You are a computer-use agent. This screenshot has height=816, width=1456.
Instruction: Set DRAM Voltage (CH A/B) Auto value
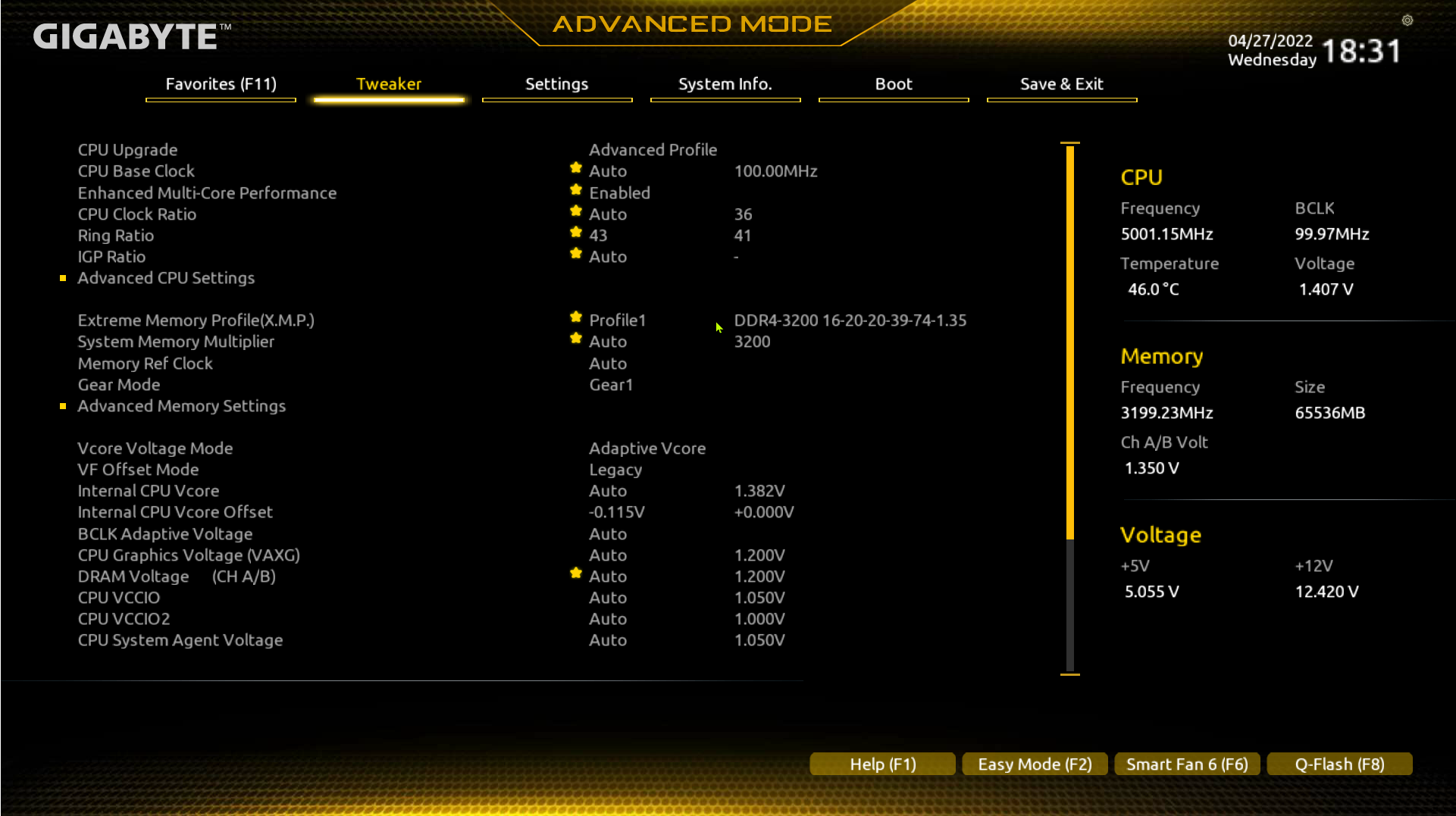608,577
